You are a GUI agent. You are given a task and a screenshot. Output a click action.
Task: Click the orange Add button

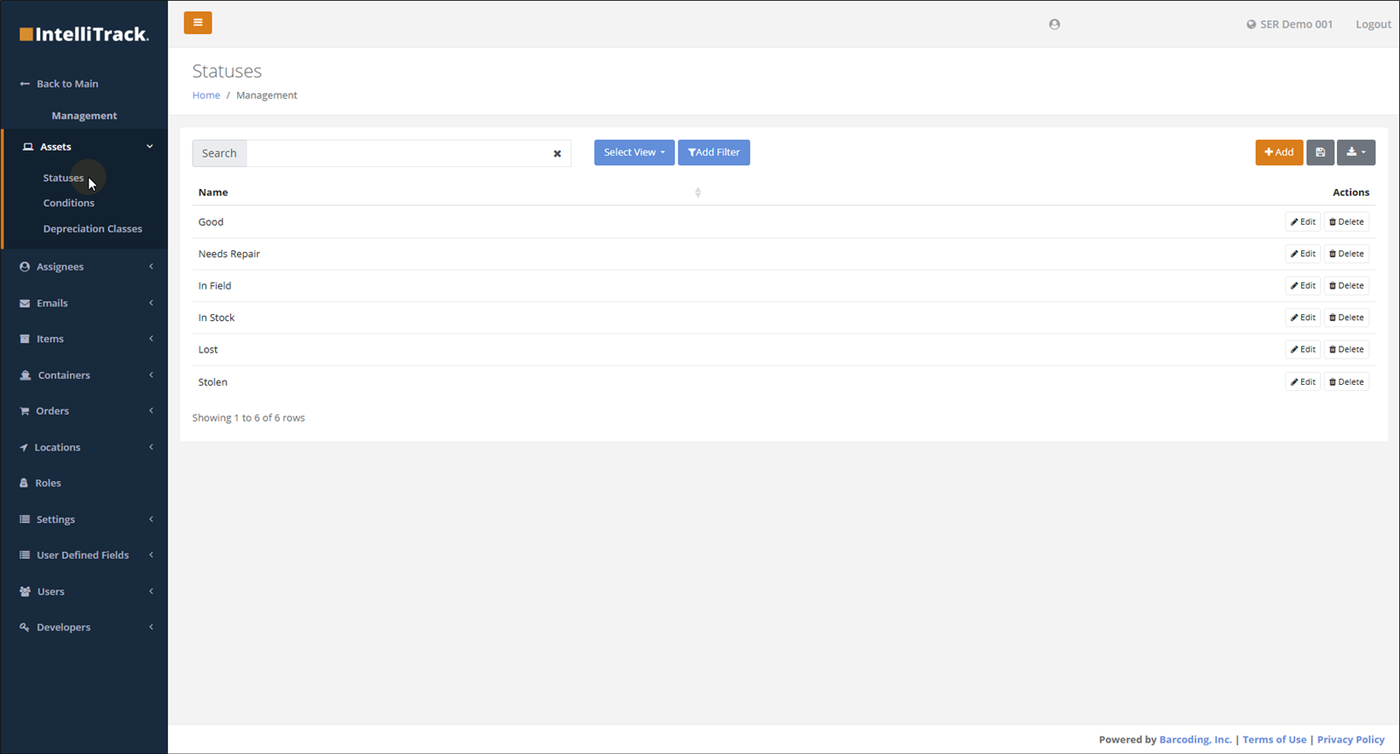click(x=1279, y=152)
